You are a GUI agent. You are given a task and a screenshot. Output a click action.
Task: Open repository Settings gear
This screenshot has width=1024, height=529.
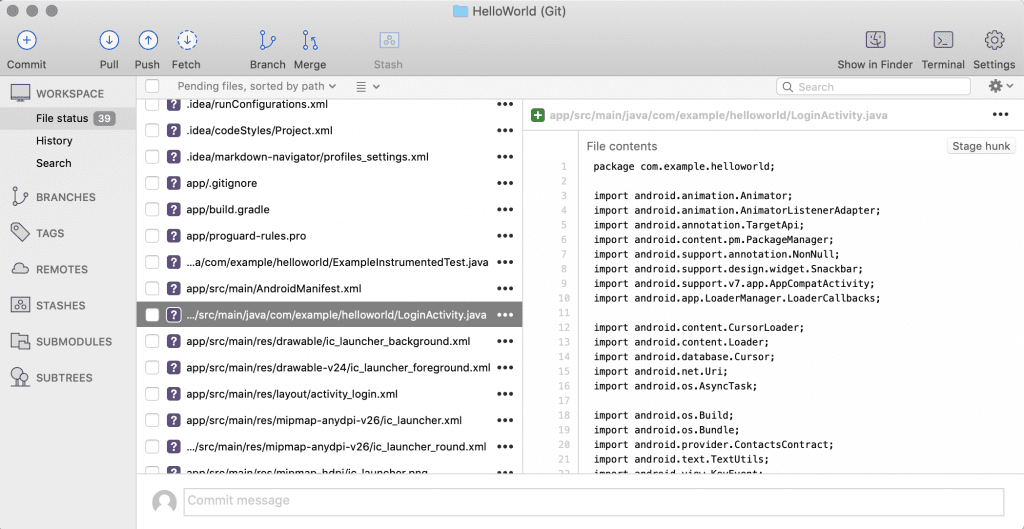994,40
